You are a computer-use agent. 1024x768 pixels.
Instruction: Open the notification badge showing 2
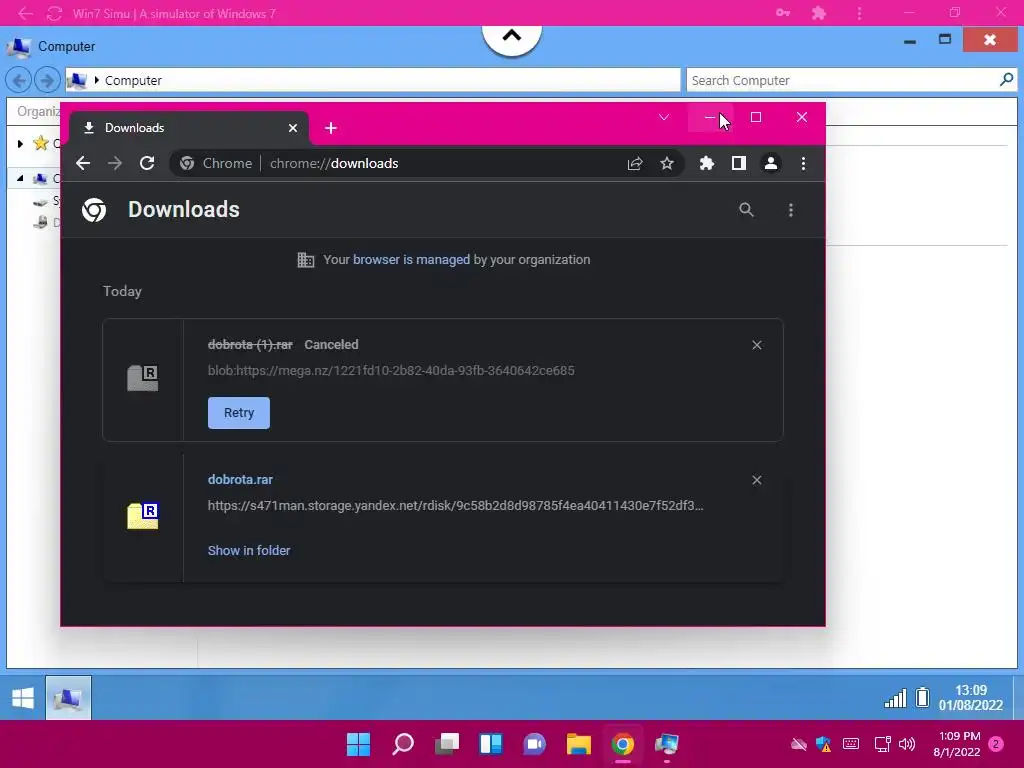[x=996, y=744]
